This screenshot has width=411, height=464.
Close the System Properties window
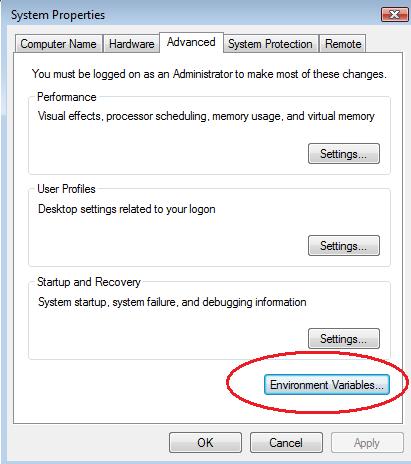[x=395, y=15]
